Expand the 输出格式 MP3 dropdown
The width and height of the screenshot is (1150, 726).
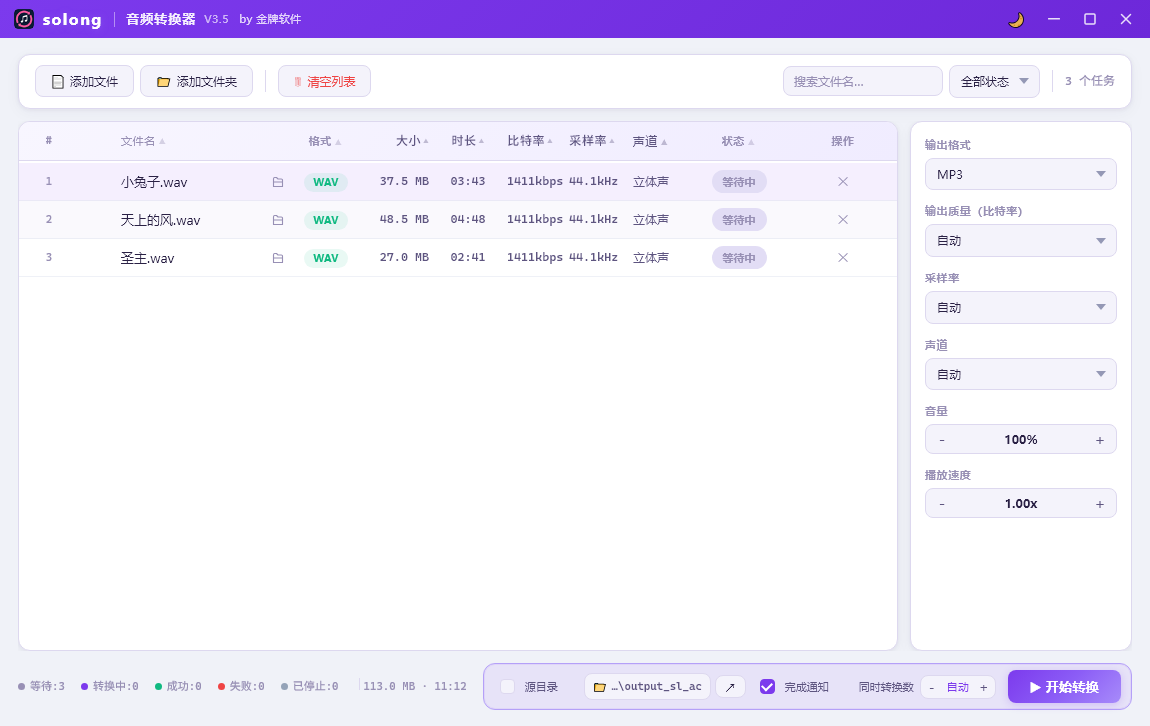1020,175
